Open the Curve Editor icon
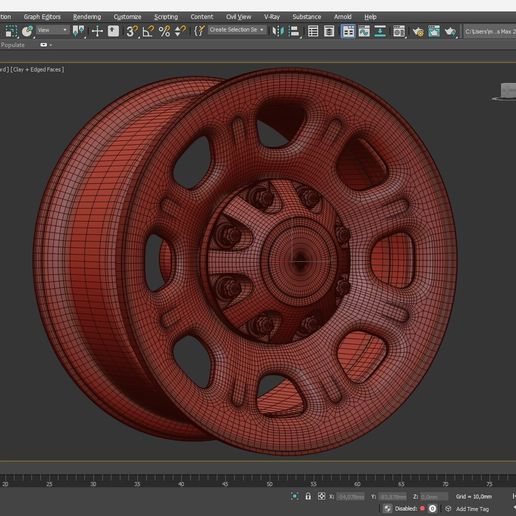This screenshot has width=516, height=516. click(364, 31)
